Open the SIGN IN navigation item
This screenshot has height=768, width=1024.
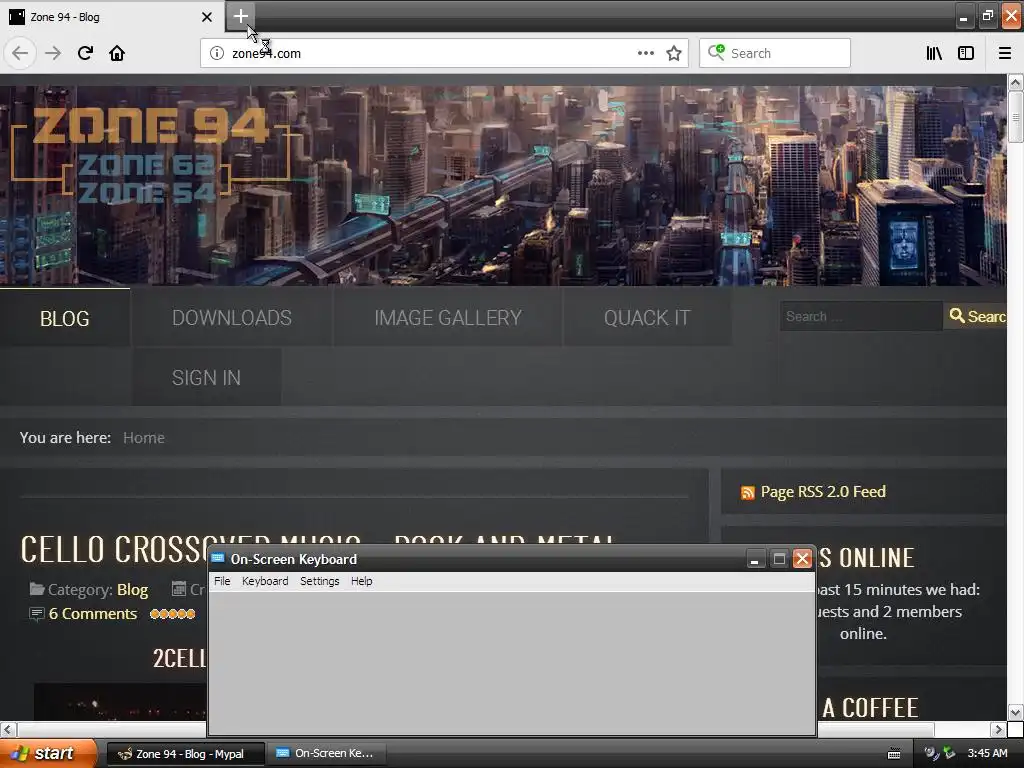pos(206,377)
